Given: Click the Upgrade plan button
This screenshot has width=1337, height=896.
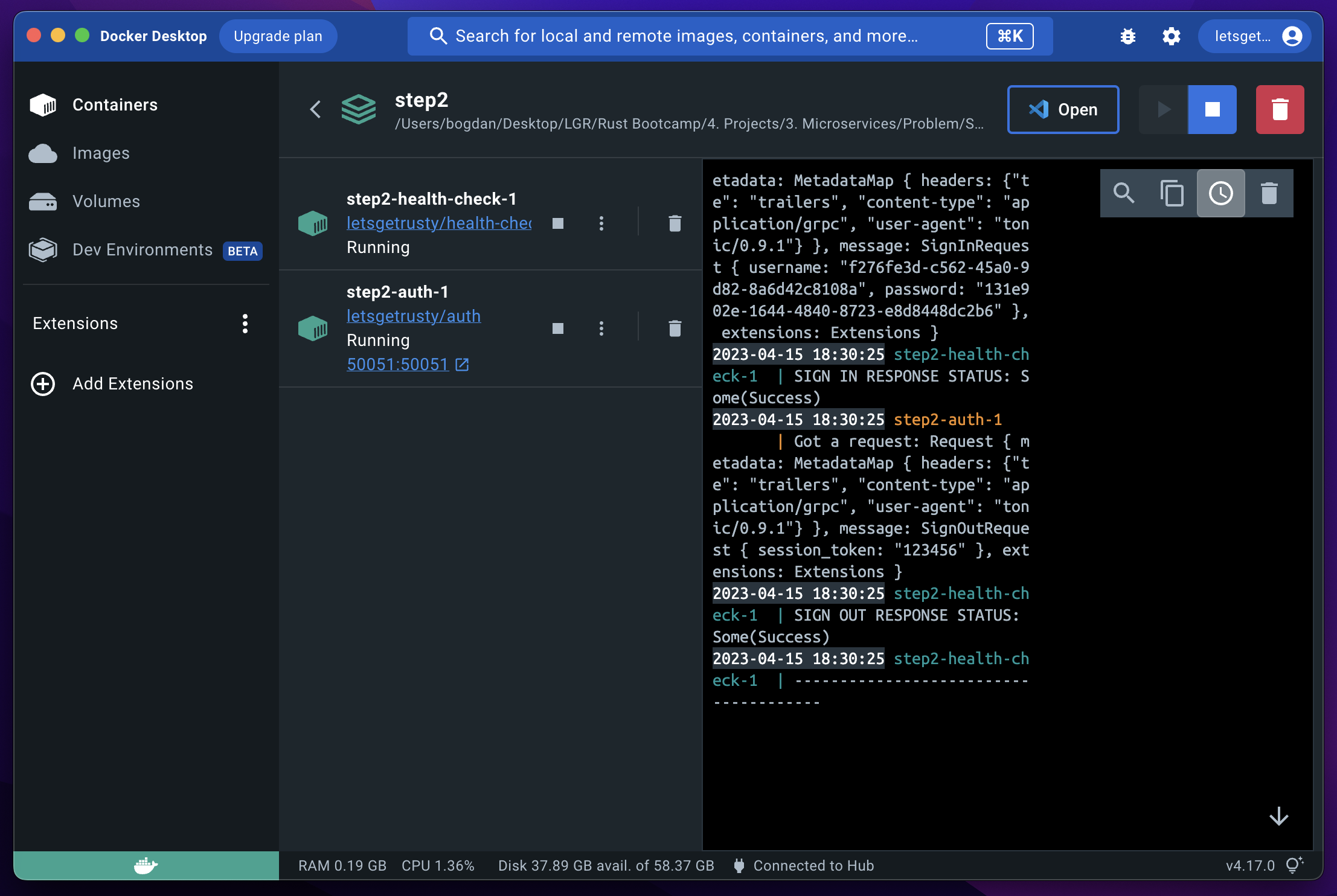Looking at the screenshot, I should click(278, 36).
